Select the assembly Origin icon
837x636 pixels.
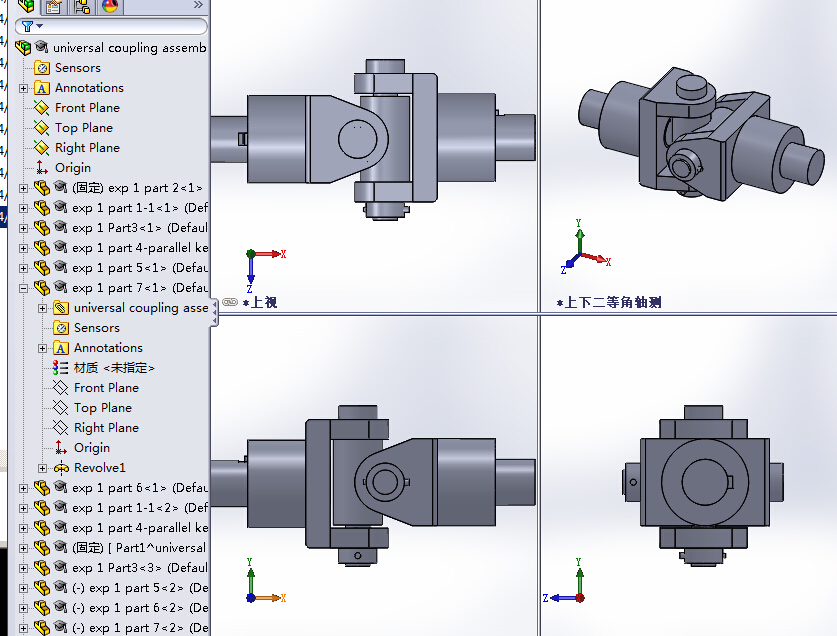click(42, 168)
